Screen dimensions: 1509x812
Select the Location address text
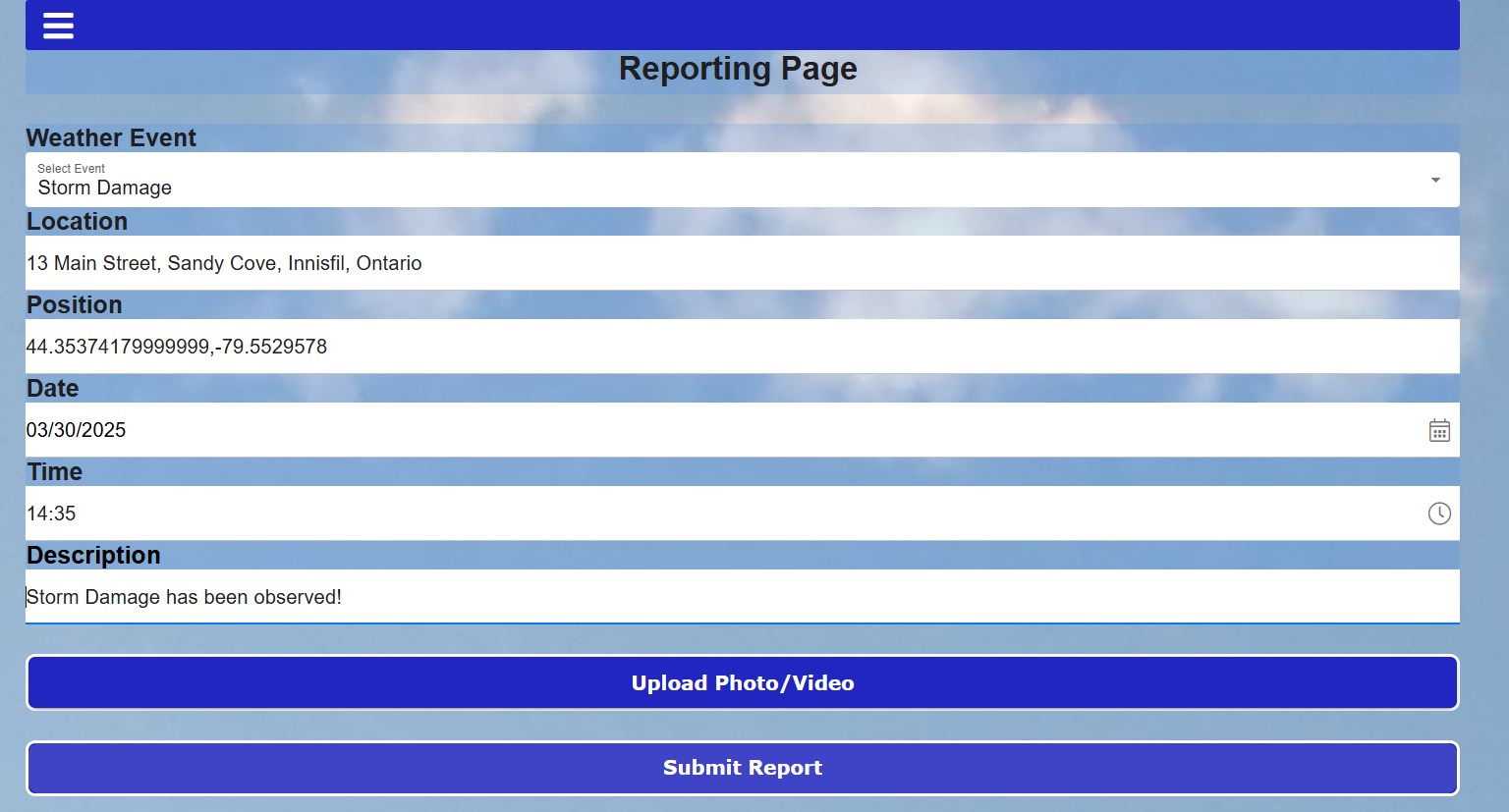pyautogui.click(x=224, y=263)
